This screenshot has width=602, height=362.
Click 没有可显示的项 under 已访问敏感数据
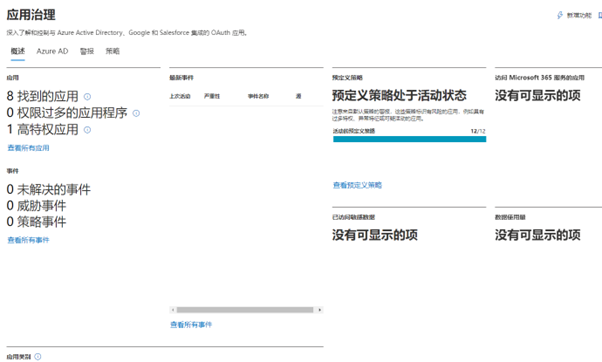[x=375, y=235]
